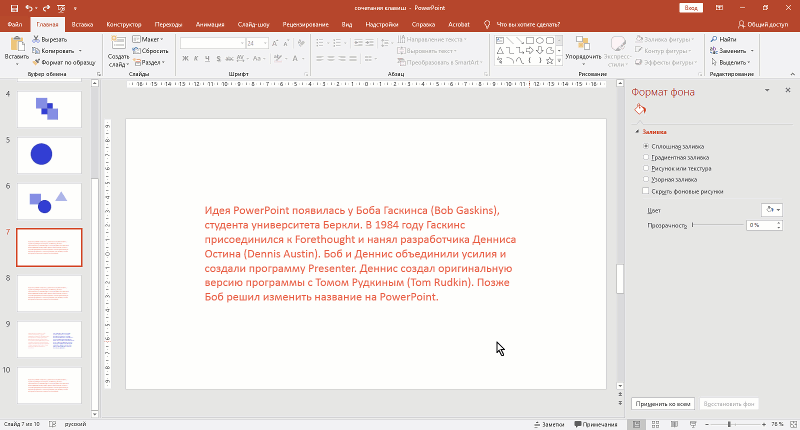Open the font size dropdown
Image resolution: width=800 pixels, height=430 pixels.
pos(265,43)
